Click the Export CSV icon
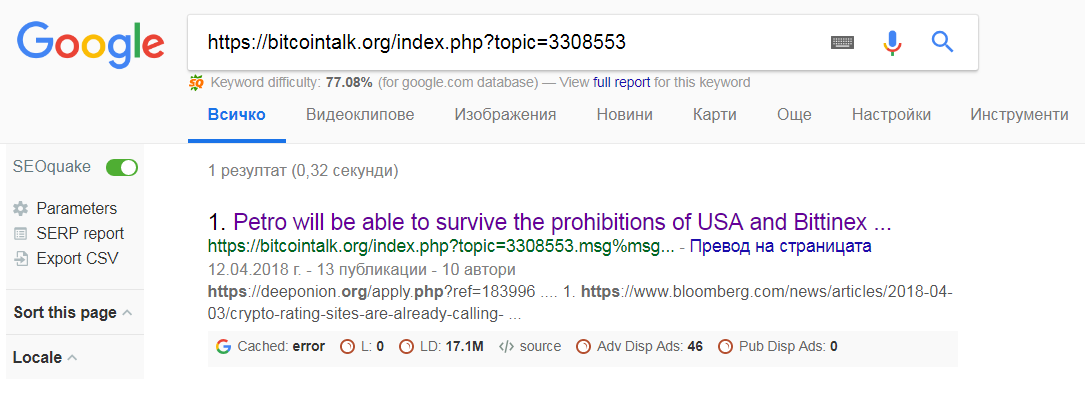1085x393 pixels. pyautogui.click(x=21, y=259)
